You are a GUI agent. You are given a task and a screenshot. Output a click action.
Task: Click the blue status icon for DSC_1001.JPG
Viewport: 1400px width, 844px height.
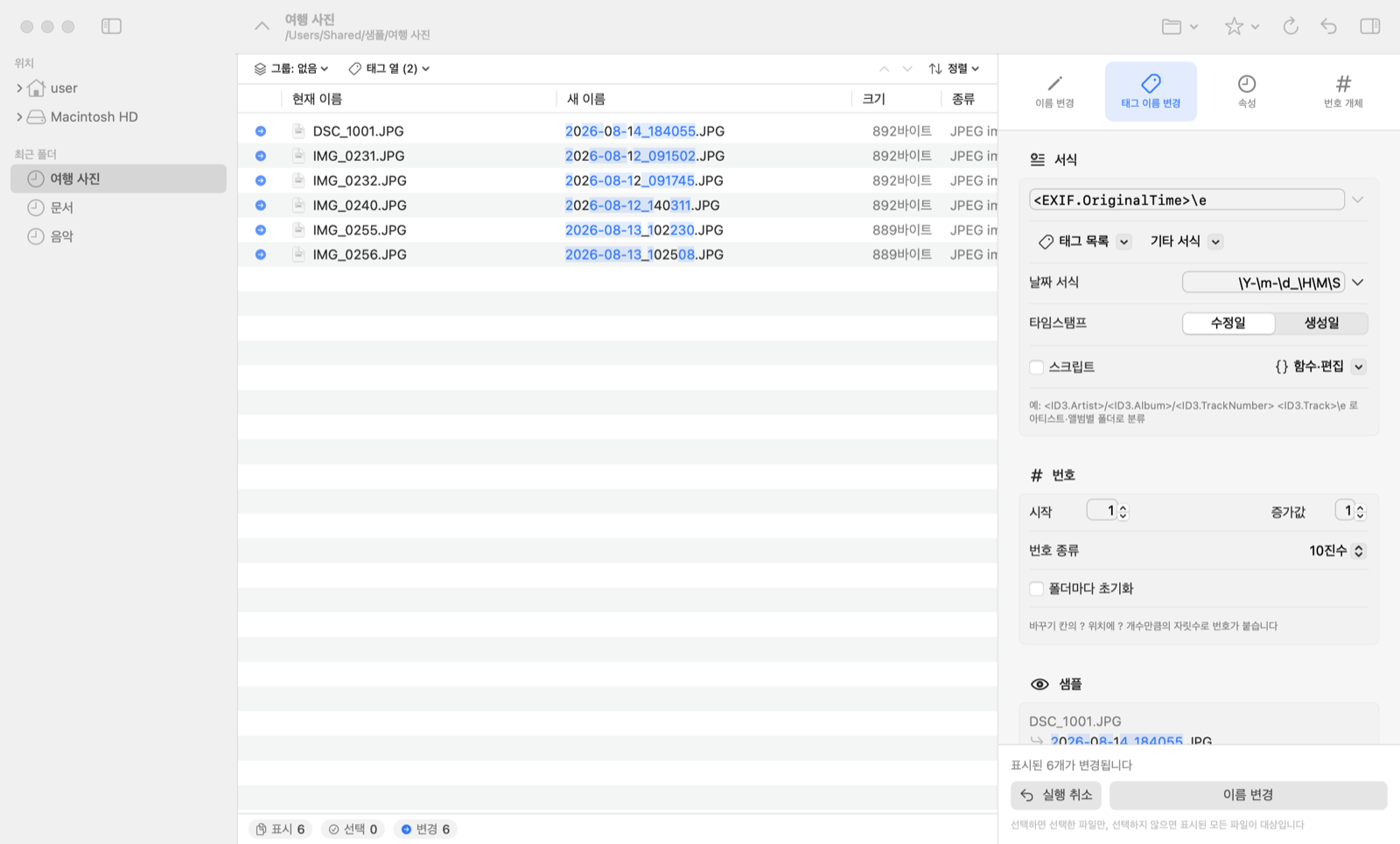tap(261, 131)
